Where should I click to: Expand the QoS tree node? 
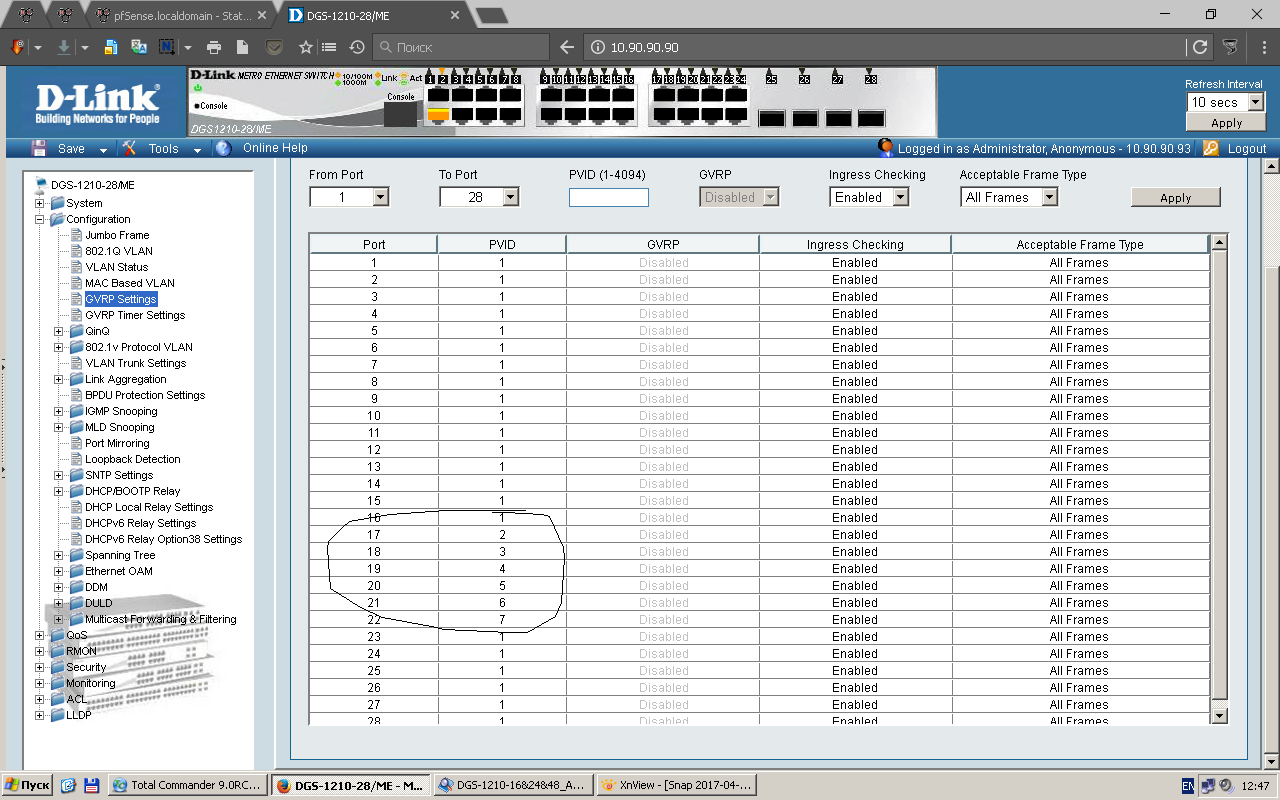point(40,635)
